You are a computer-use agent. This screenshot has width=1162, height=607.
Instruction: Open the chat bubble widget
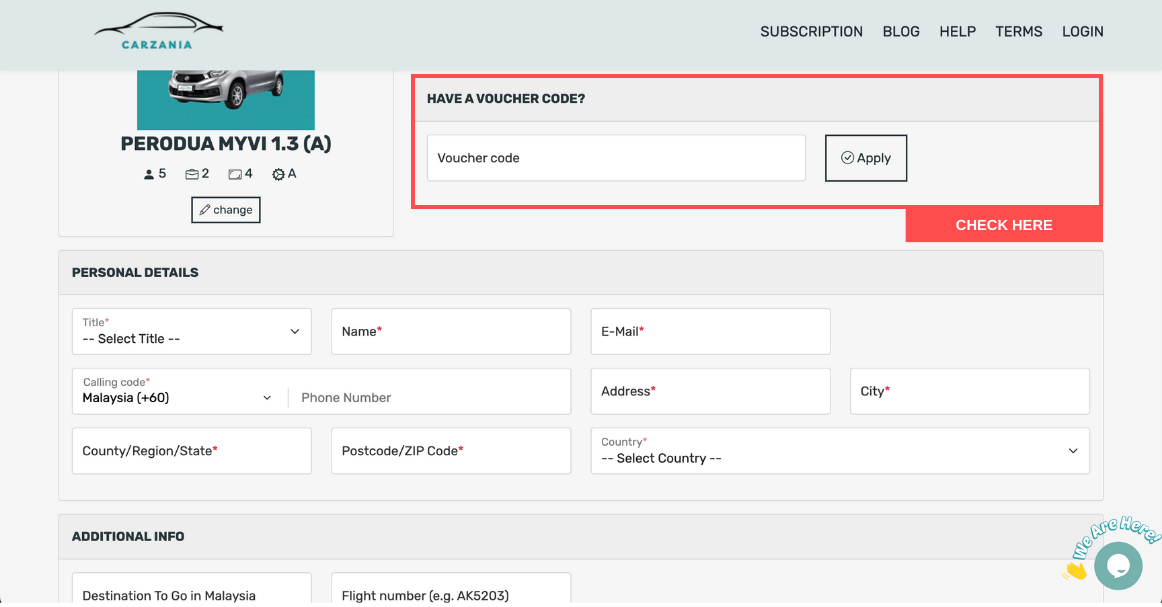pos(1118,565)
